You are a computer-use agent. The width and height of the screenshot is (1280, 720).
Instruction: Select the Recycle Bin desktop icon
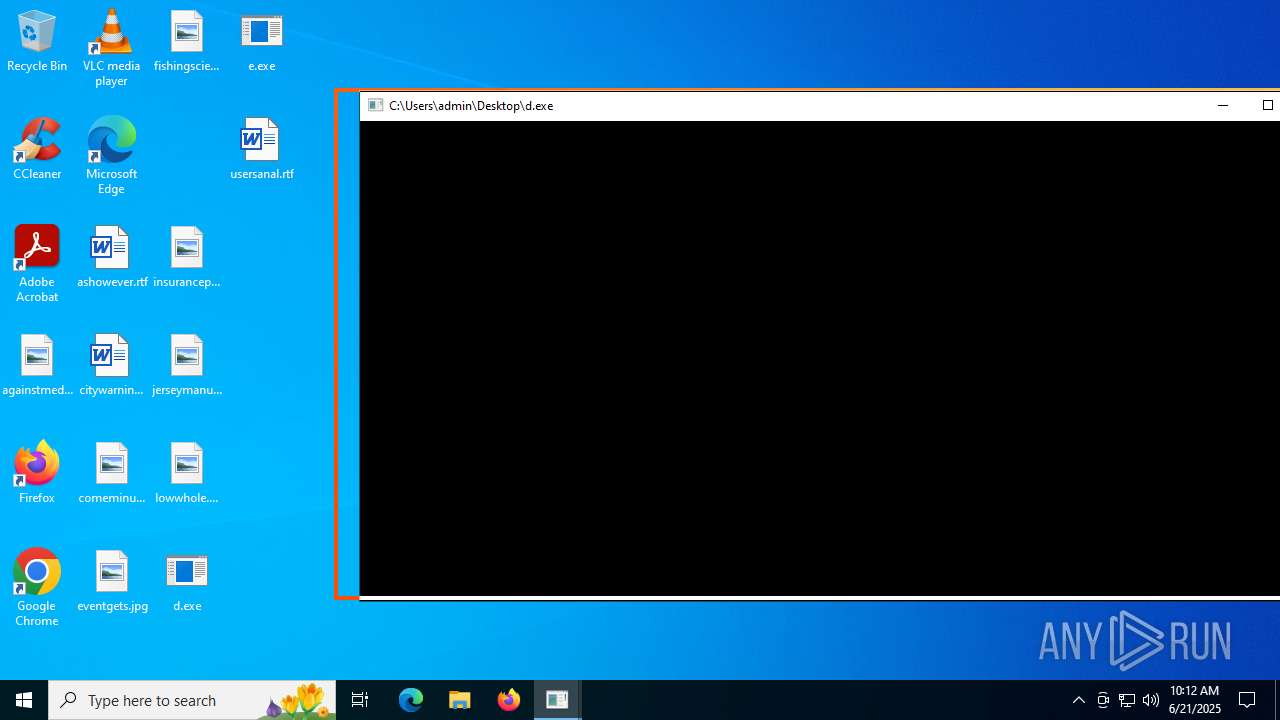37,42
